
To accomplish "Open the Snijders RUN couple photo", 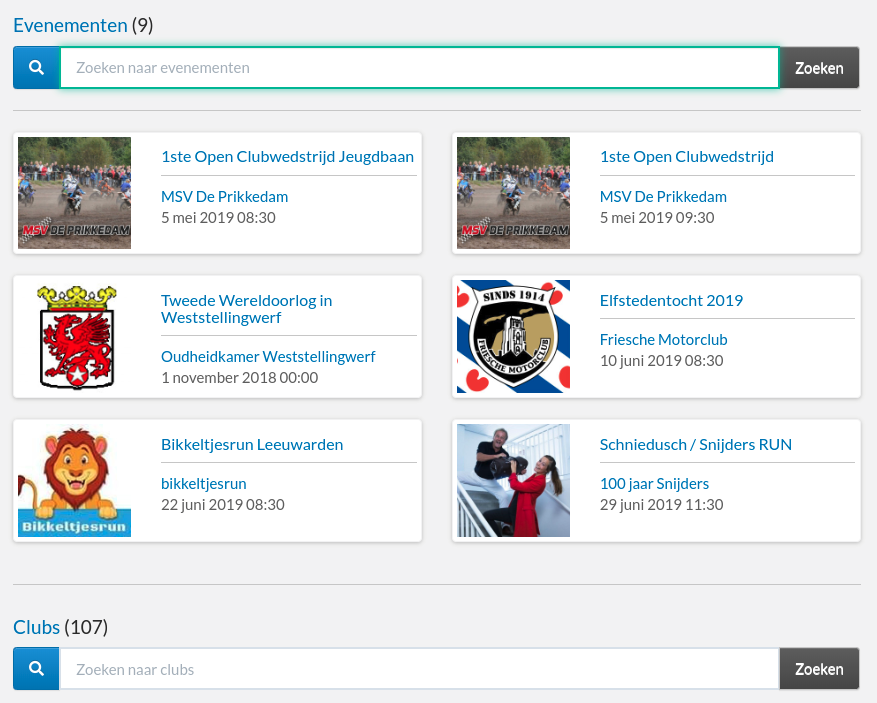I will [x=513, y=480].
